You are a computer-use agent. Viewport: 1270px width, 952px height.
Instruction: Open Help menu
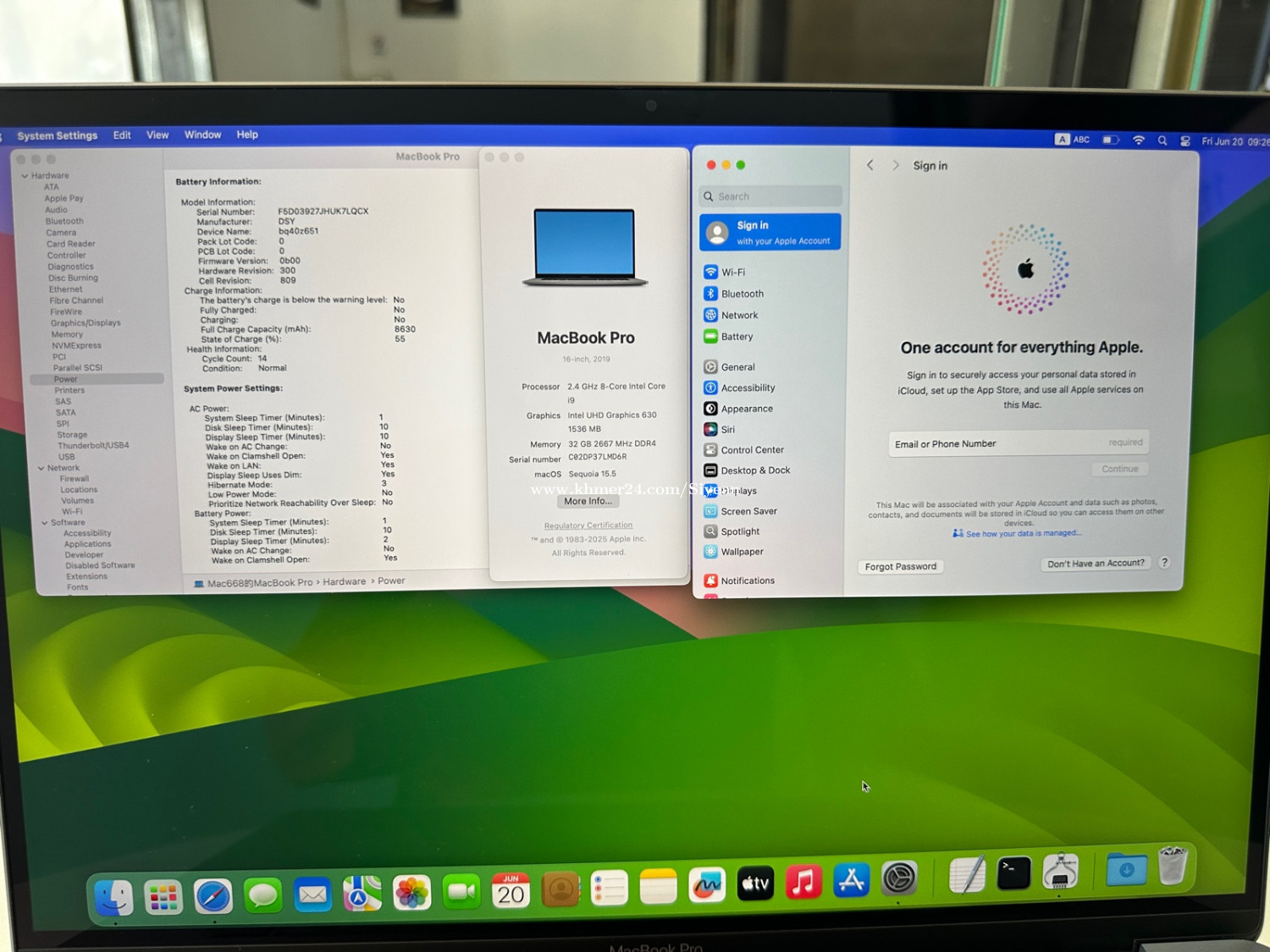tap(247, 135)
